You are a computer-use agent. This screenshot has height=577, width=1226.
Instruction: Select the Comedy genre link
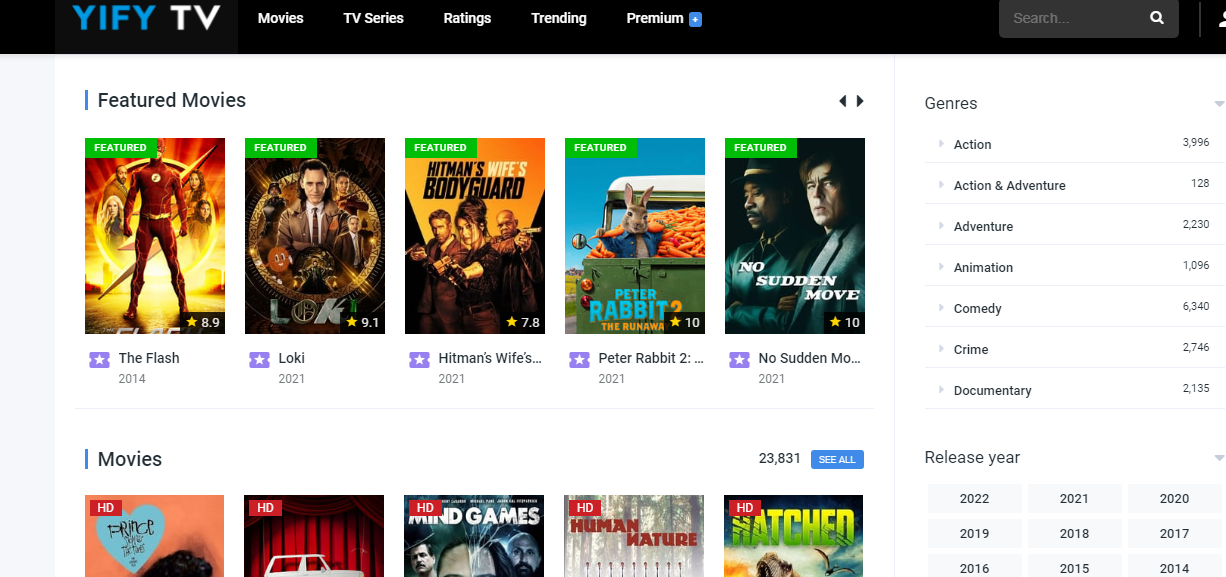(978, 309)
